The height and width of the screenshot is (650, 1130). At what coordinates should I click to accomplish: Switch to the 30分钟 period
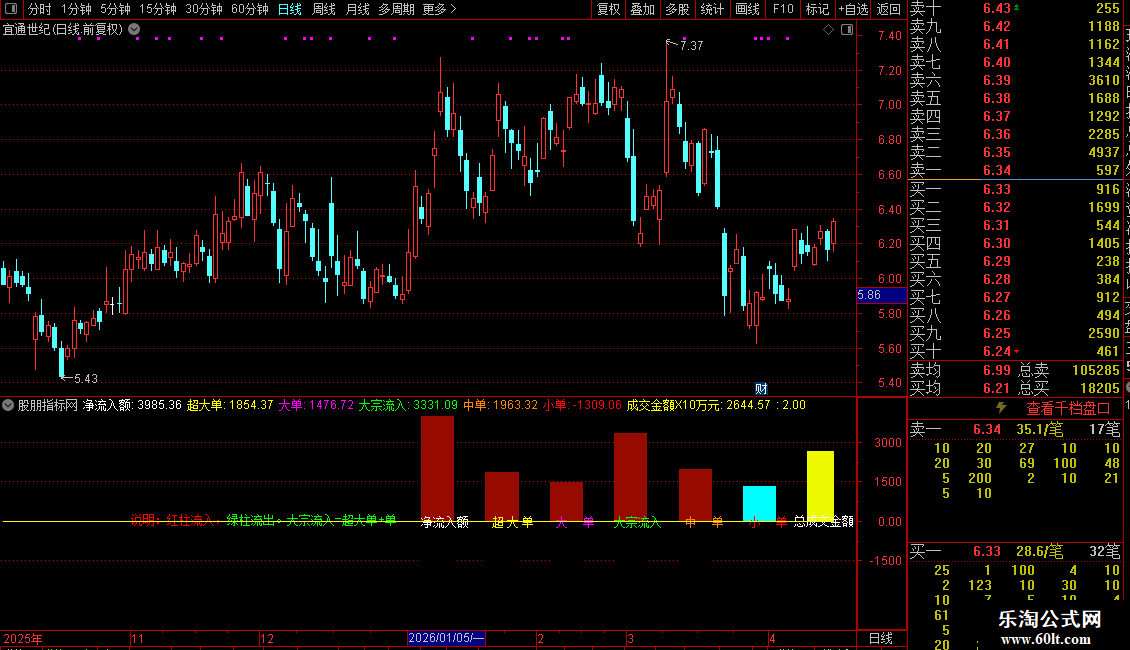pos(204,9)
